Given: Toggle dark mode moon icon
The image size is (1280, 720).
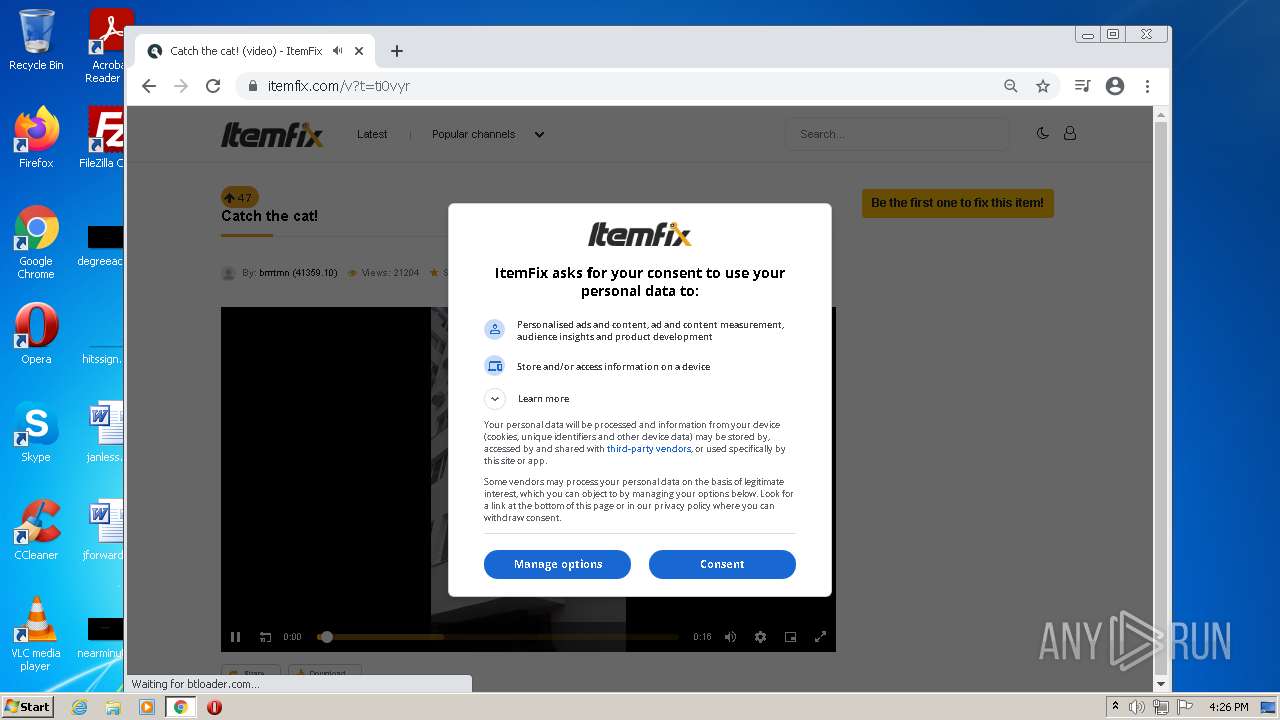Looking at the screenshot, I should [x=1043, y=133].
